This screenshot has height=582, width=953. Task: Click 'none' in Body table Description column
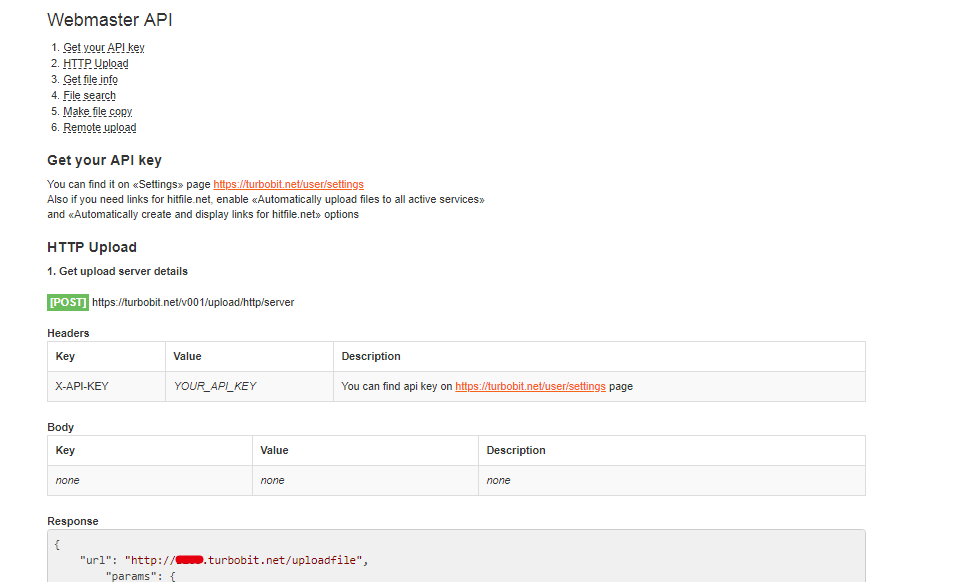[x=498, y=481]
